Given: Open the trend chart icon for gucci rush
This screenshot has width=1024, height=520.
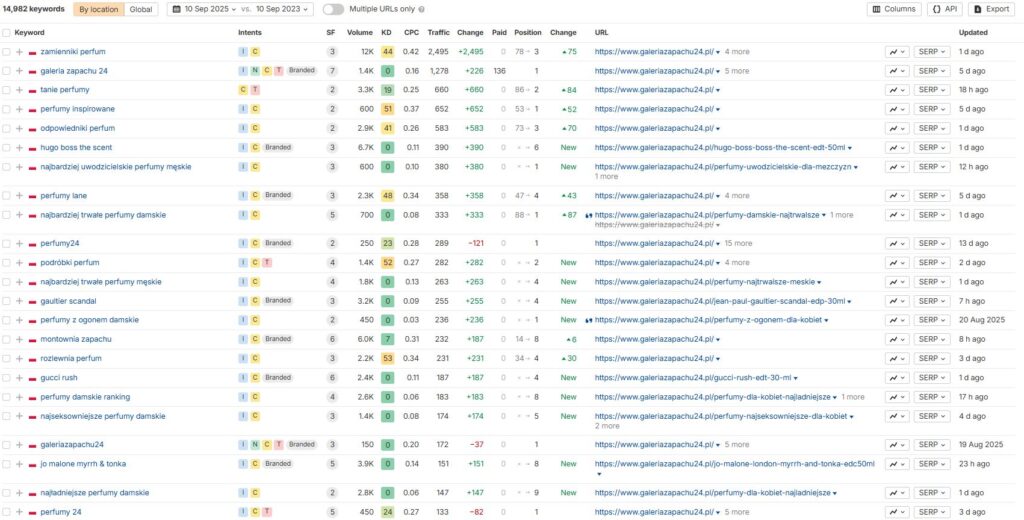Looking at the screenshot, I should (x=897, y=378).
